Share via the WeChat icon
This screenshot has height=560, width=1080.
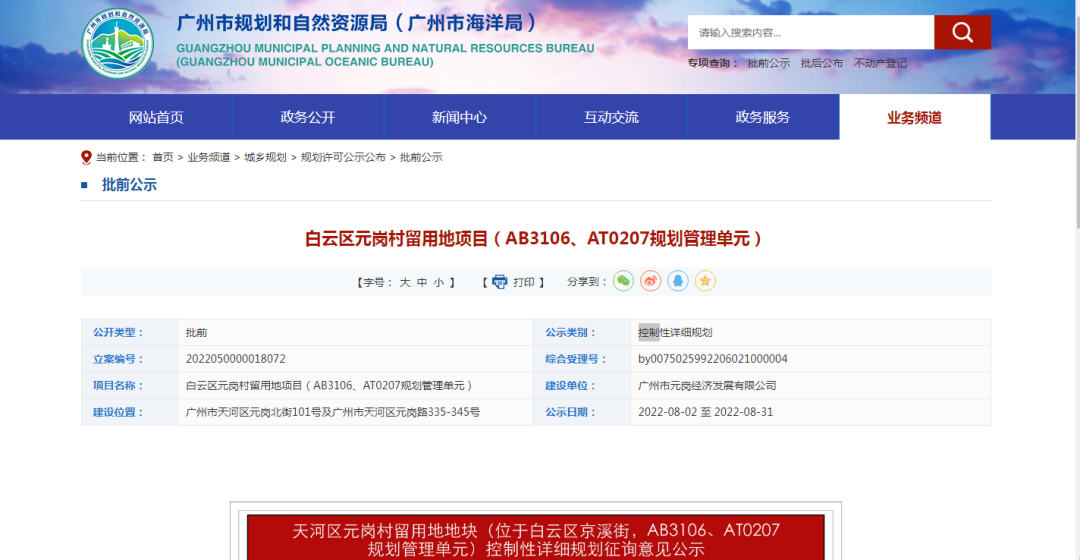623,281
